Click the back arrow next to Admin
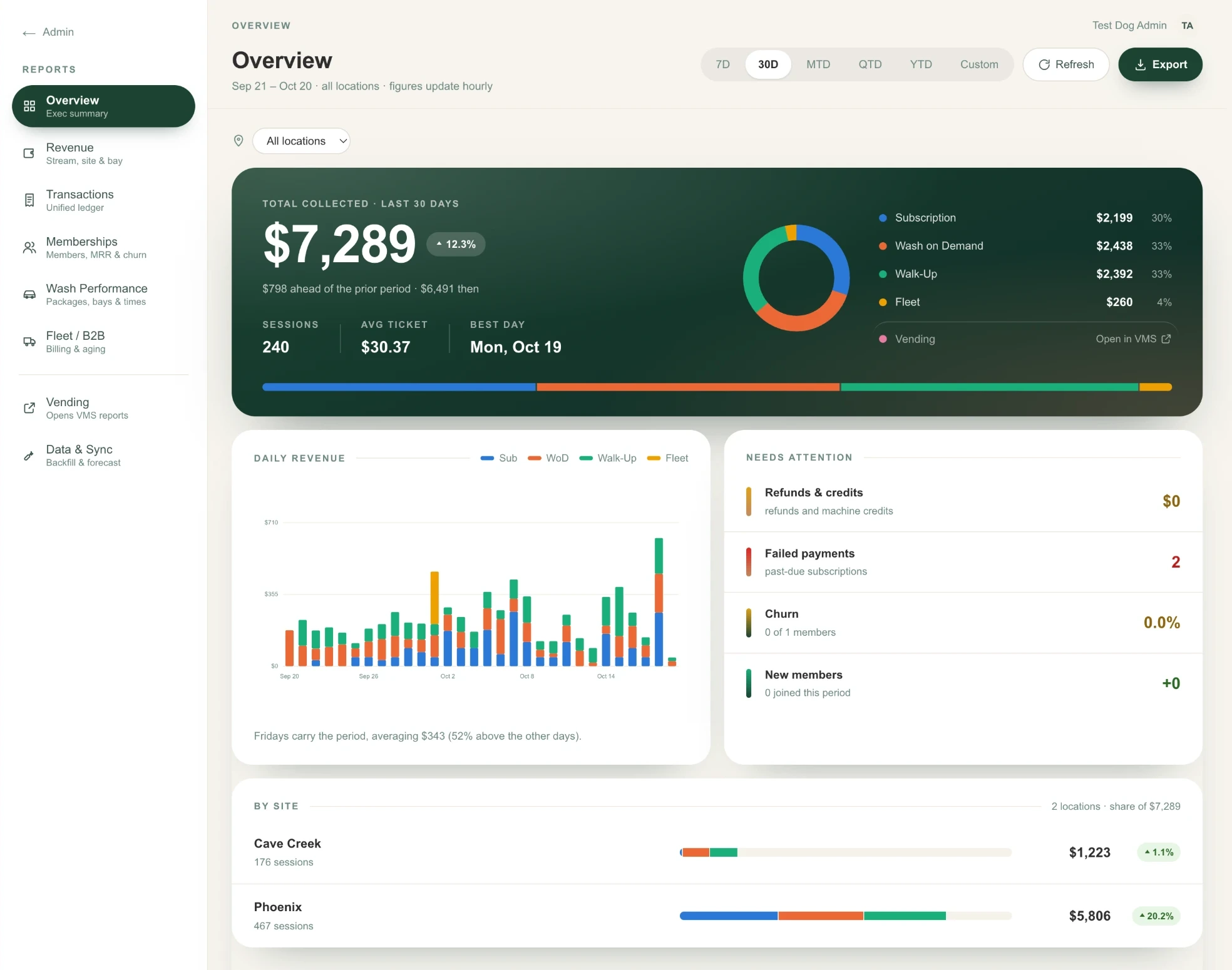 pyautogui.click(x=29, y=33)
